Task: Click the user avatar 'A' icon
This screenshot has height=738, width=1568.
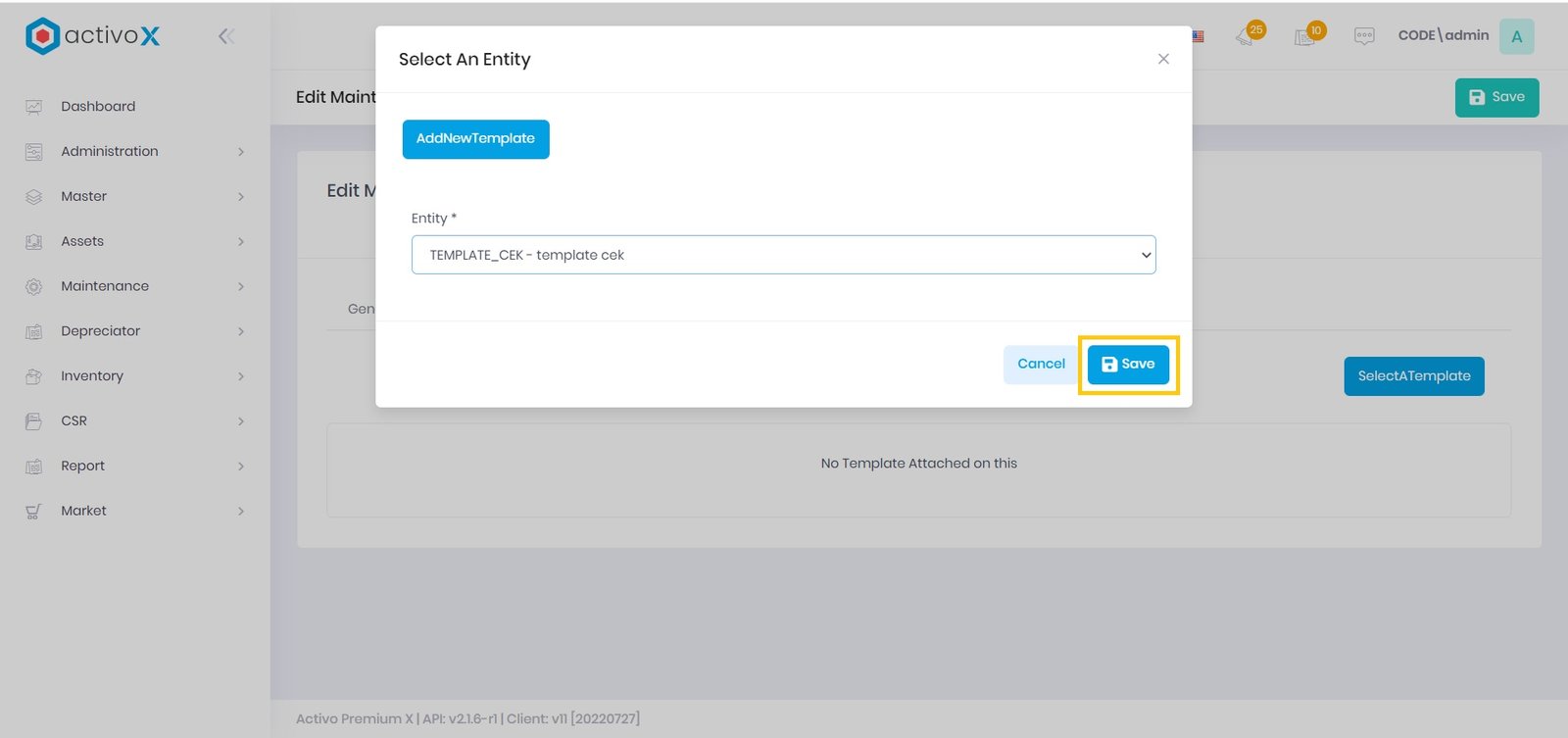Action: (1516, 36)
